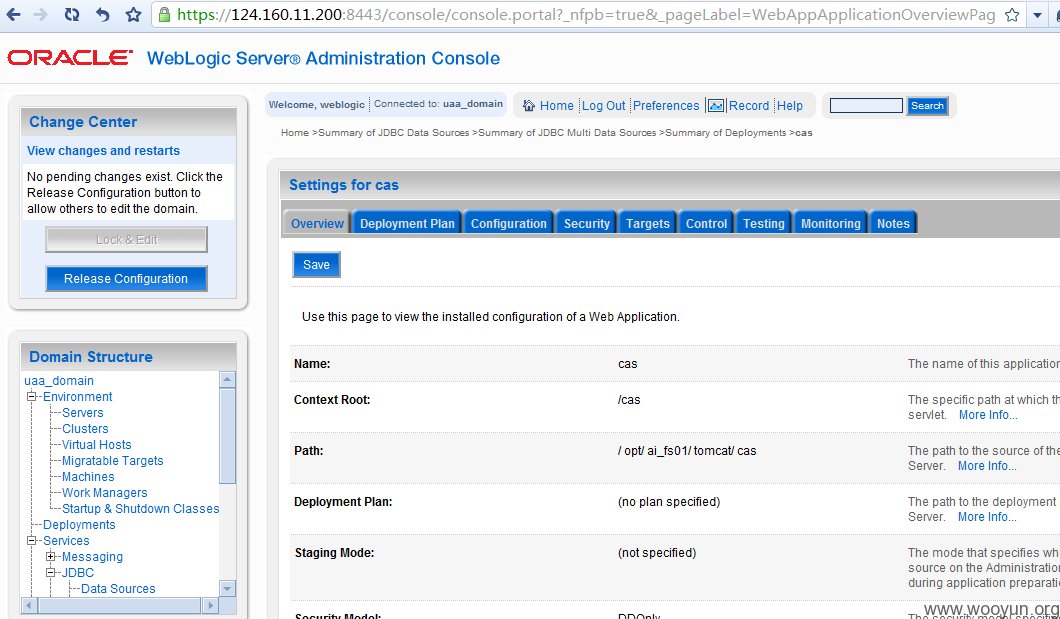Image resolution: width=1060 pixels, height=619 pixels.
Task: Click More Info link for Path row
Action: click(x=987, y=466)
